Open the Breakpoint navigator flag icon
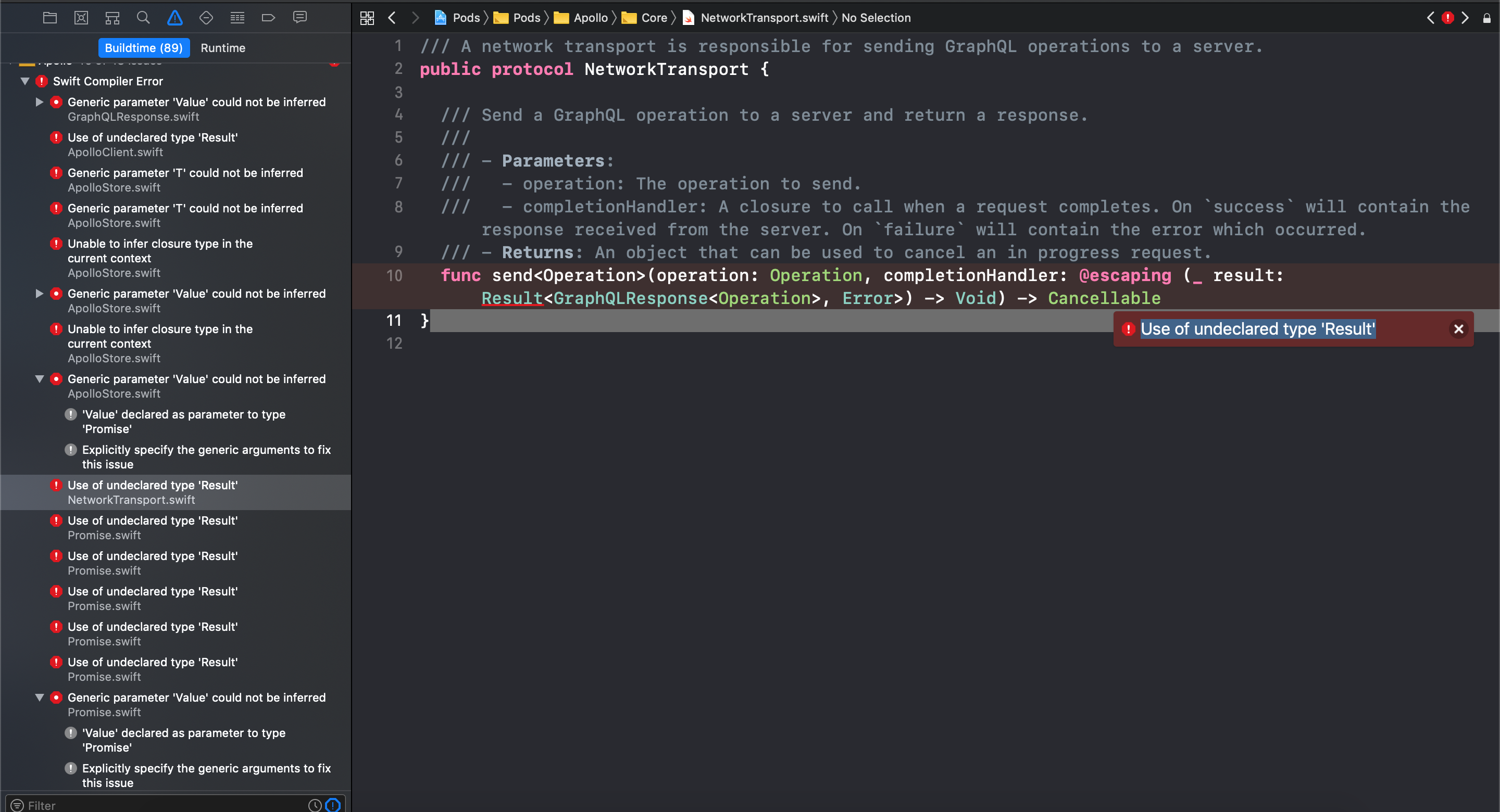The width and height of the screenshot is (1500, 812). click(x=268, y=18)
